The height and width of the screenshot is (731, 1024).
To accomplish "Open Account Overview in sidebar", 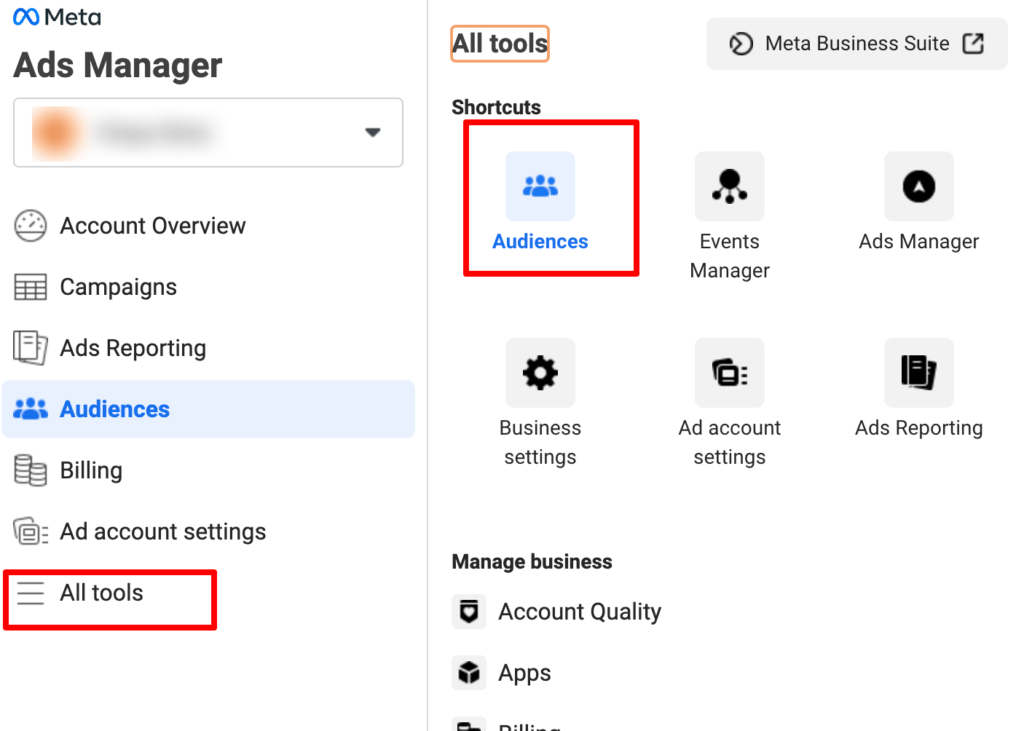I will tap(153, 226).
